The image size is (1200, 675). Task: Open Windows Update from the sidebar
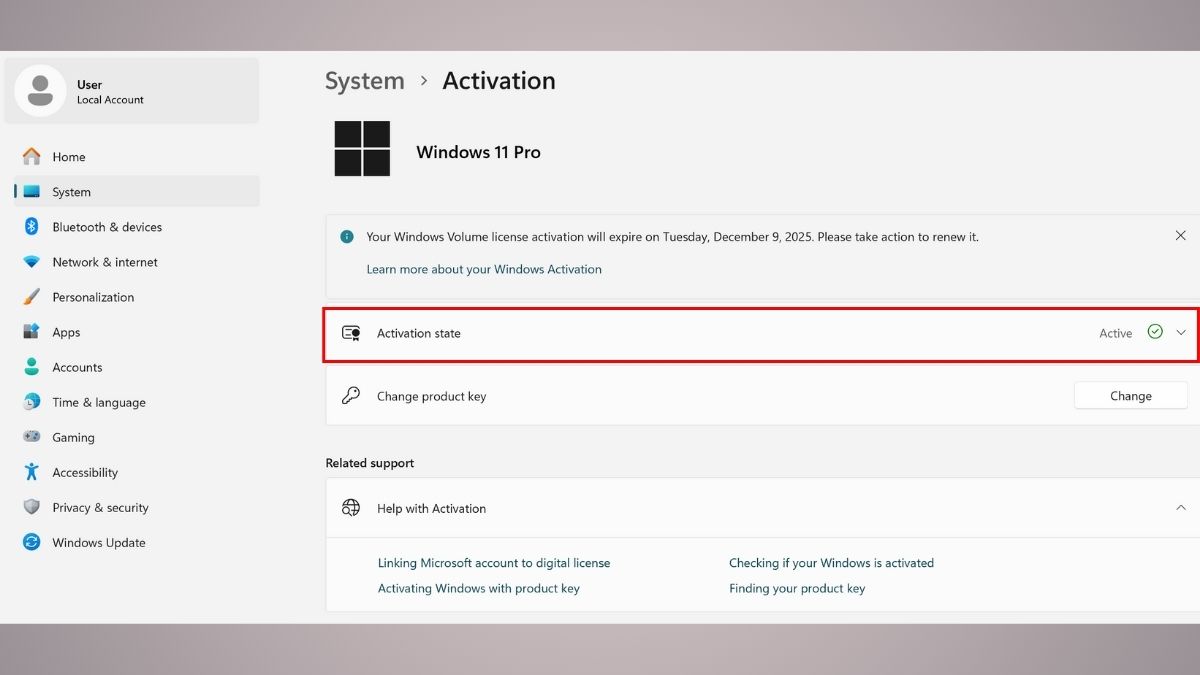coord(31,542)
